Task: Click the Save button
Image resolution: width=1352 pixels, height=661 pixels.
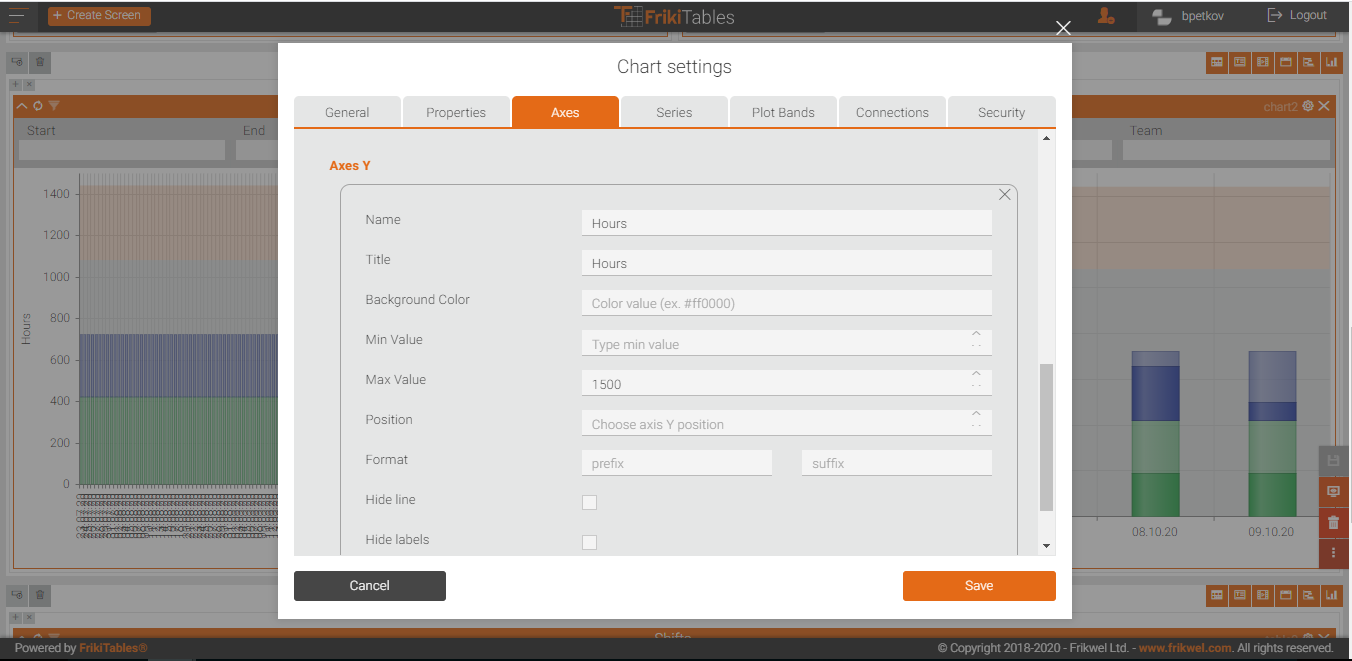Action: pyautogui.click(x=978, y=586)
